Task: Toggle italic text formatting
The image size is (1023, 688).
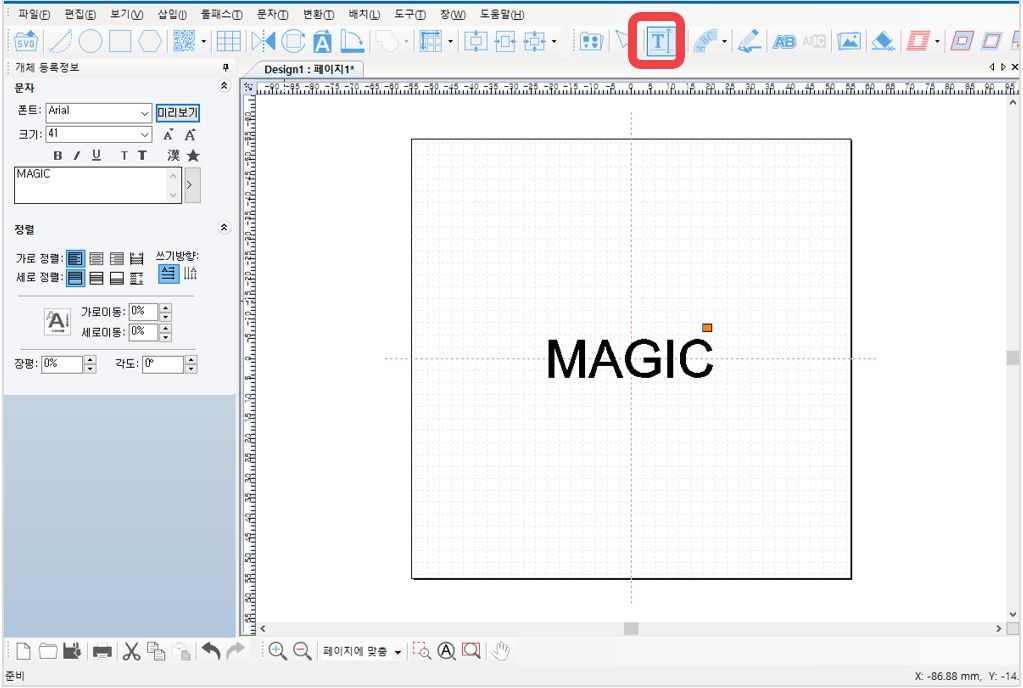Action: (x=76, y=155)
